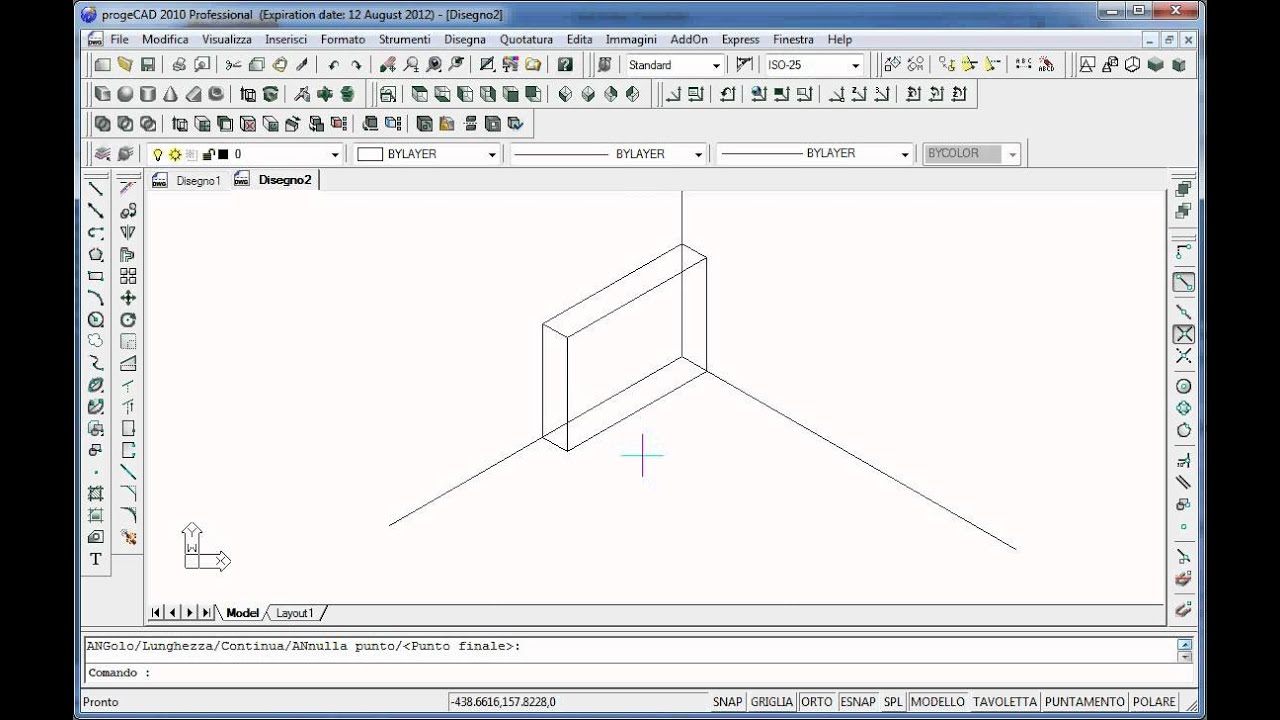Open the layer 0 dropdown
Screen dimensions: 1280x720
335,155
